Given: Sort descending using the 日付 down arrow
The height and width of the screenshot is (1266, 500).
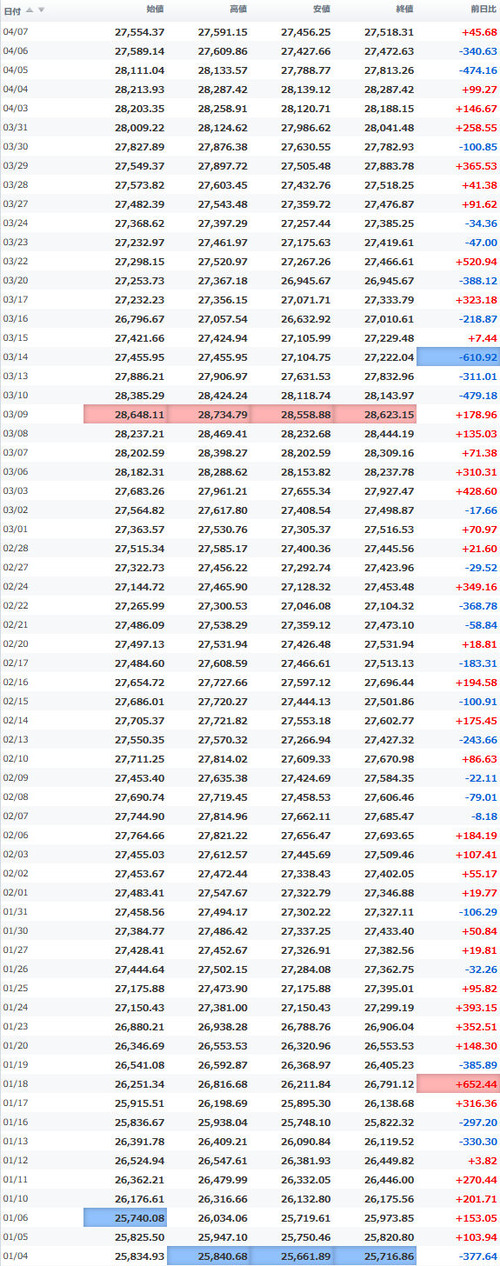Looking at the screenshot, I should (39, 9).
